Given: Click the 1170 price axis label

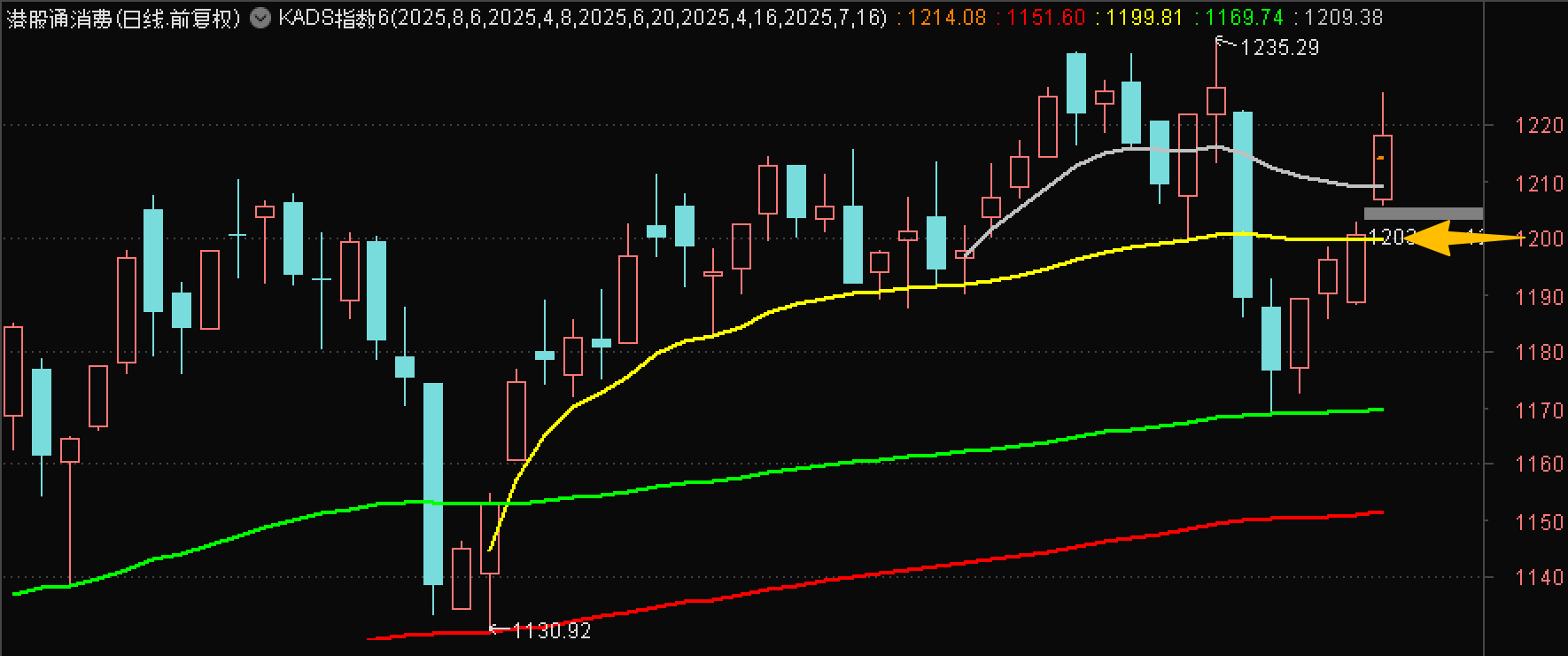Looking at the screenshot, I should (x=1540, y=410).
